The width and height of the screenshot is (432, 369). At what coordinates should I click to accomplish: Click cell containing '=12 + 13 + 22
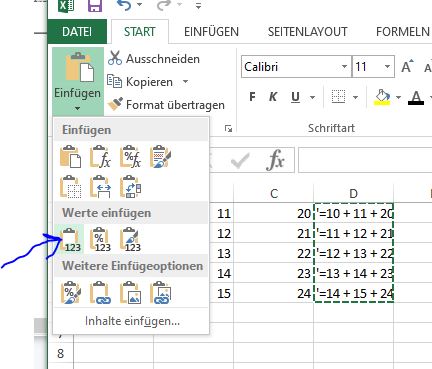click(354, 253)
